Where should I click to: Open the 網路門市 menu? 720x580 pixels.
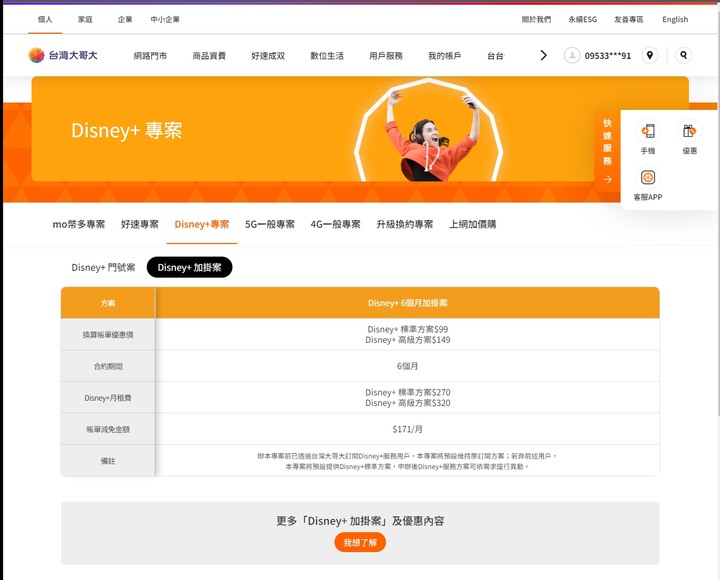point(150,56)
